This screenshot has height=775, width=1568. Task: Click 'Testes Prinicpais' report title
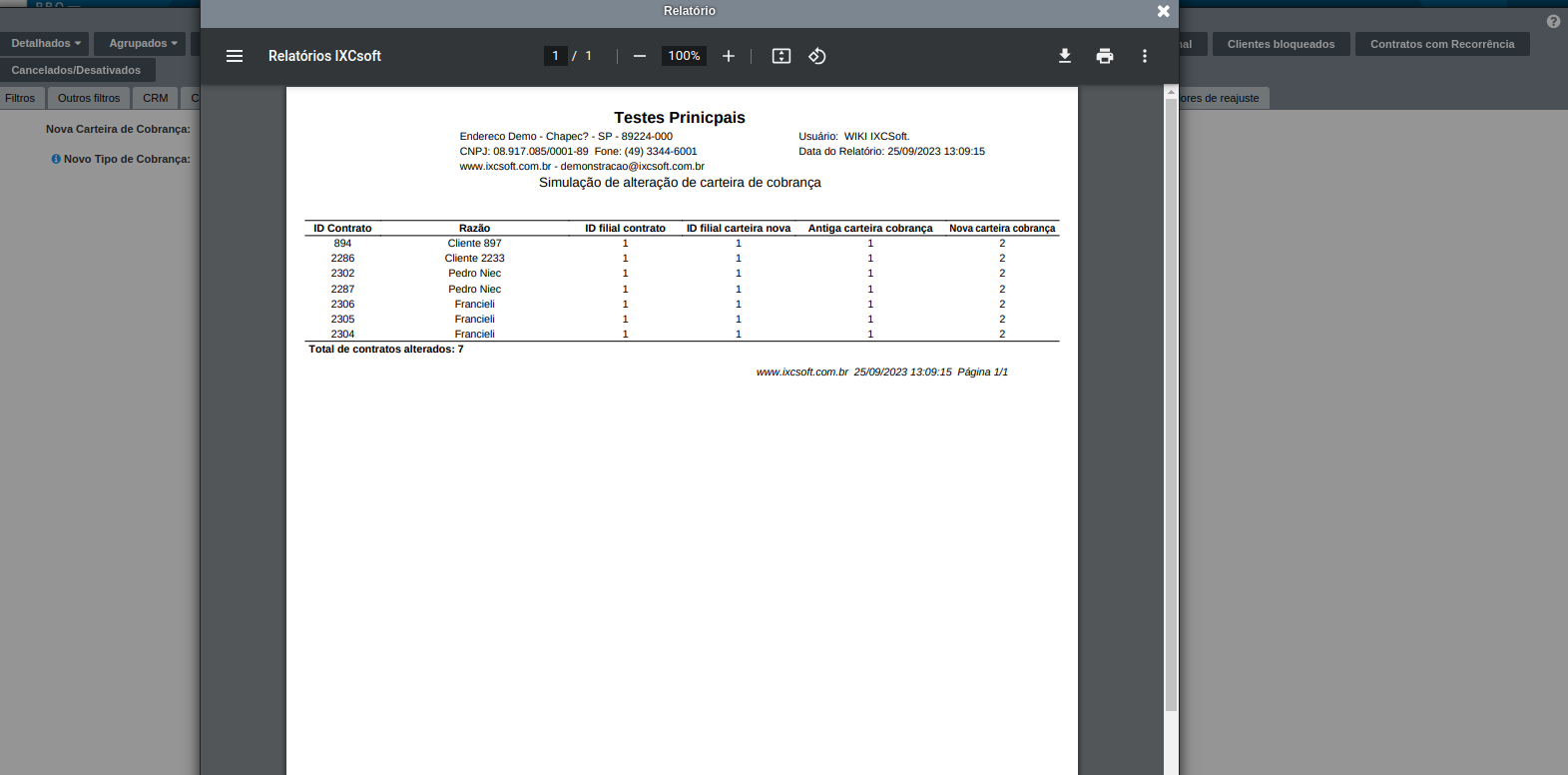pyautogui.click(x=680, y=118)
